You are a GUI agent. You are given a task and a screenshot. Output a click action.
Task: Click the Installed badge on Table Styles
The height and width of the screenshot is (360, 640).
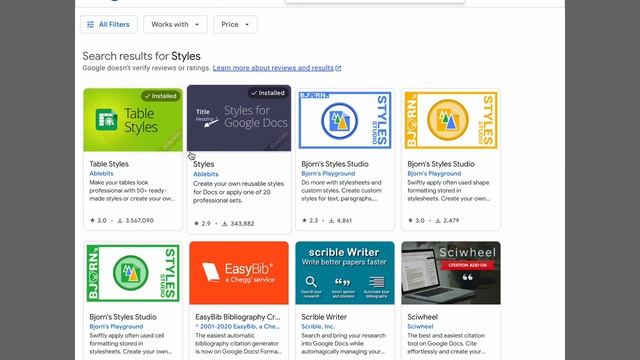point(160,96)
